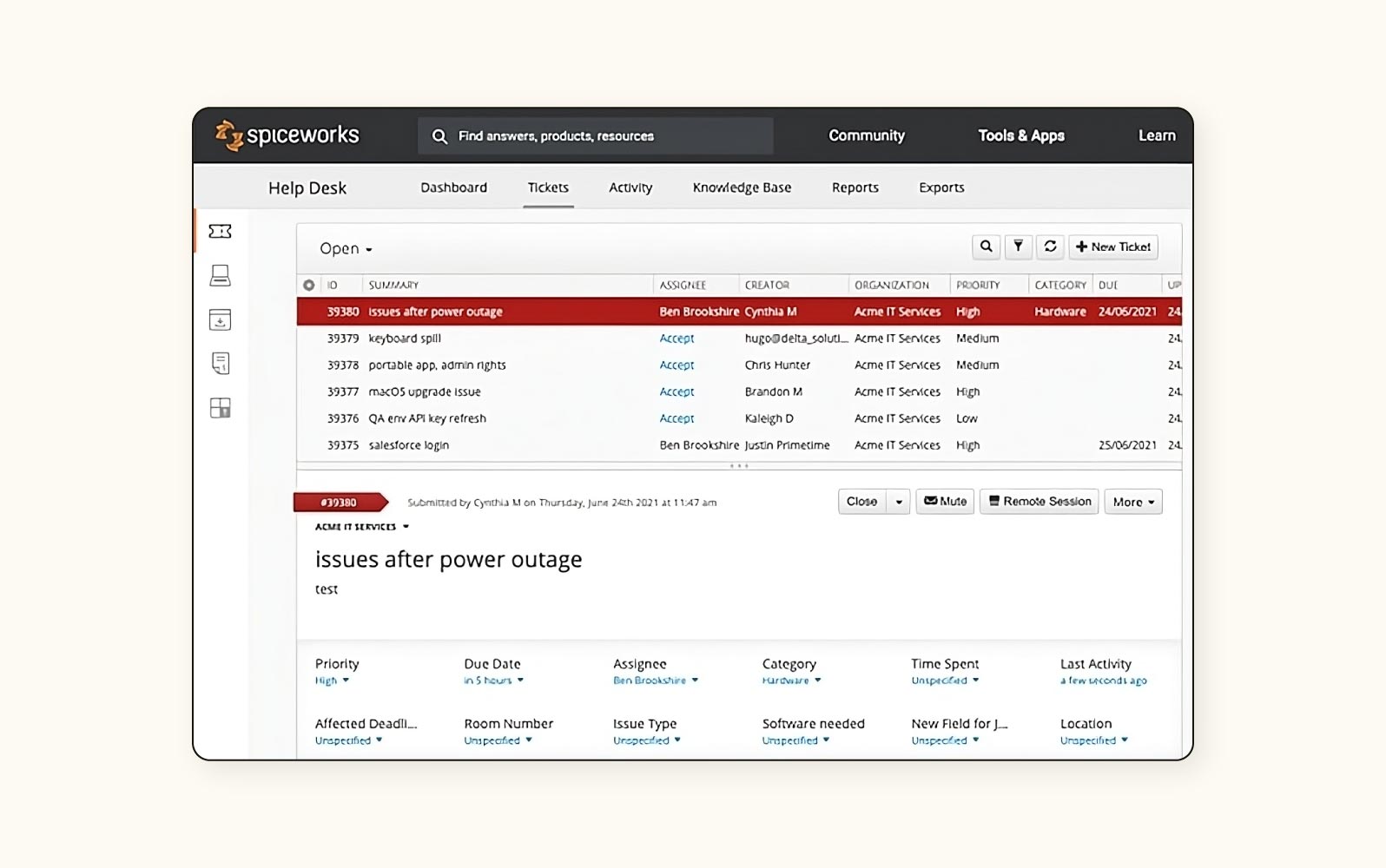The image size is (1386, 868).
Task: Open the Learn menu
Action: 1157,135
